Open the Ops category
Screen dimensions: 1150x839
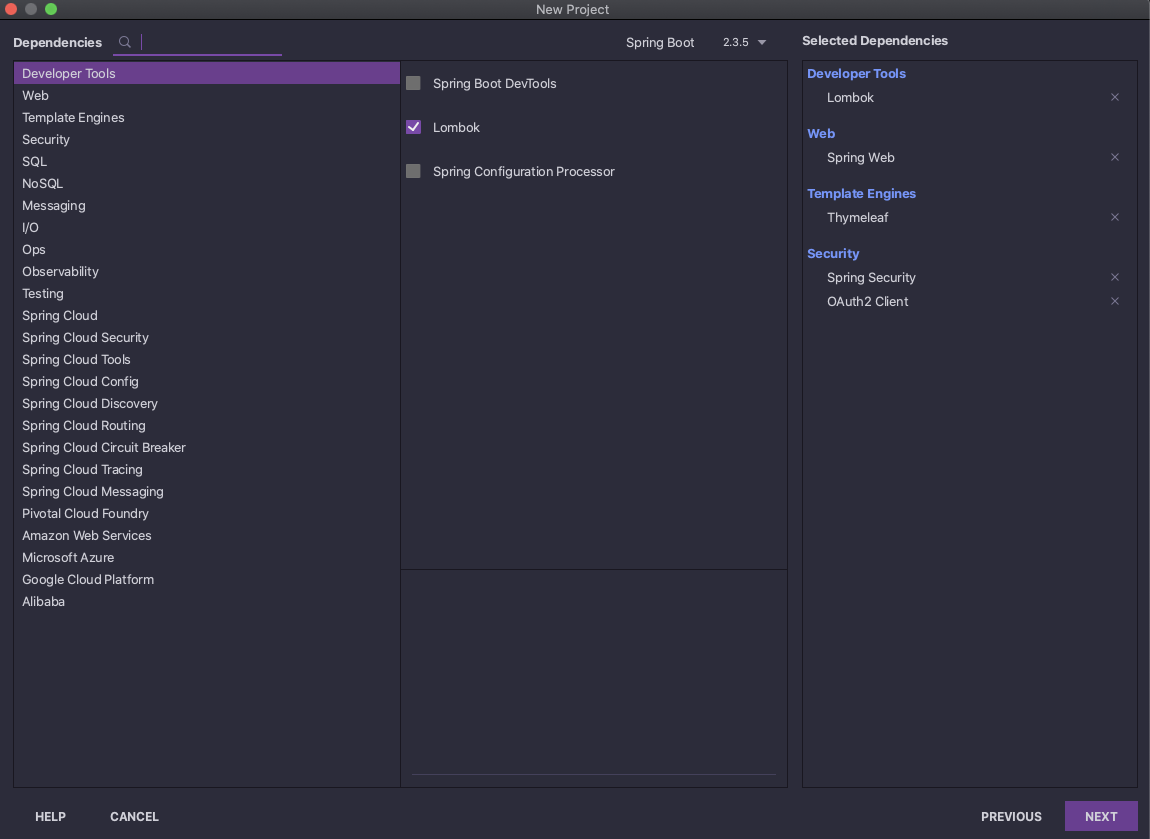tap(207, 249)
